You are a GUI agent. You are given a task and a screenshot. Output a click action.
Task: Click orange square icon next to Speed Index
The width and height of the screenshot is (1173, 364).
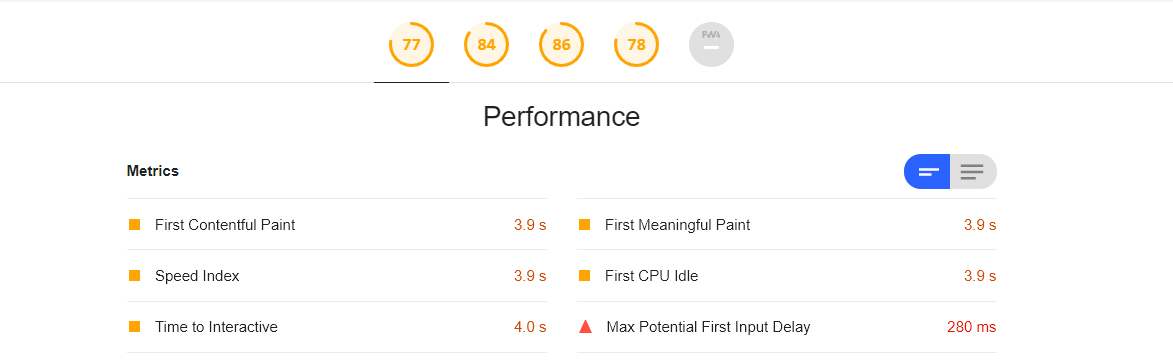[x=135, y=276]
